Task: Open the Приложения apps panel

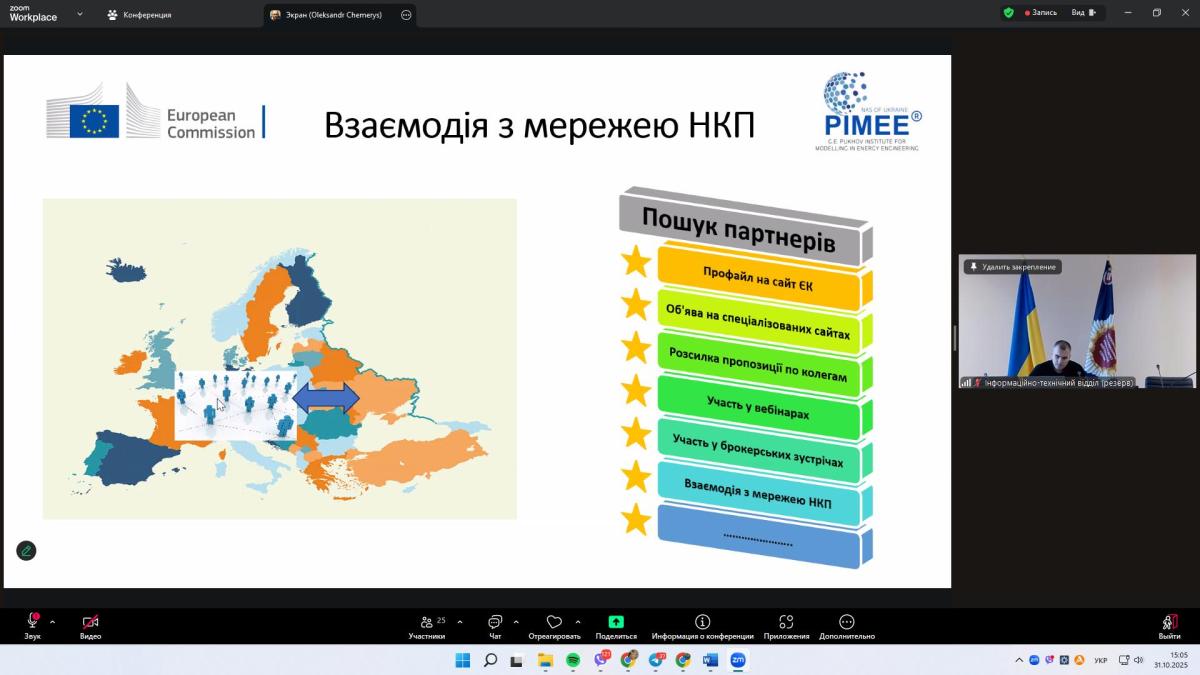Action: tap(786, 626)
